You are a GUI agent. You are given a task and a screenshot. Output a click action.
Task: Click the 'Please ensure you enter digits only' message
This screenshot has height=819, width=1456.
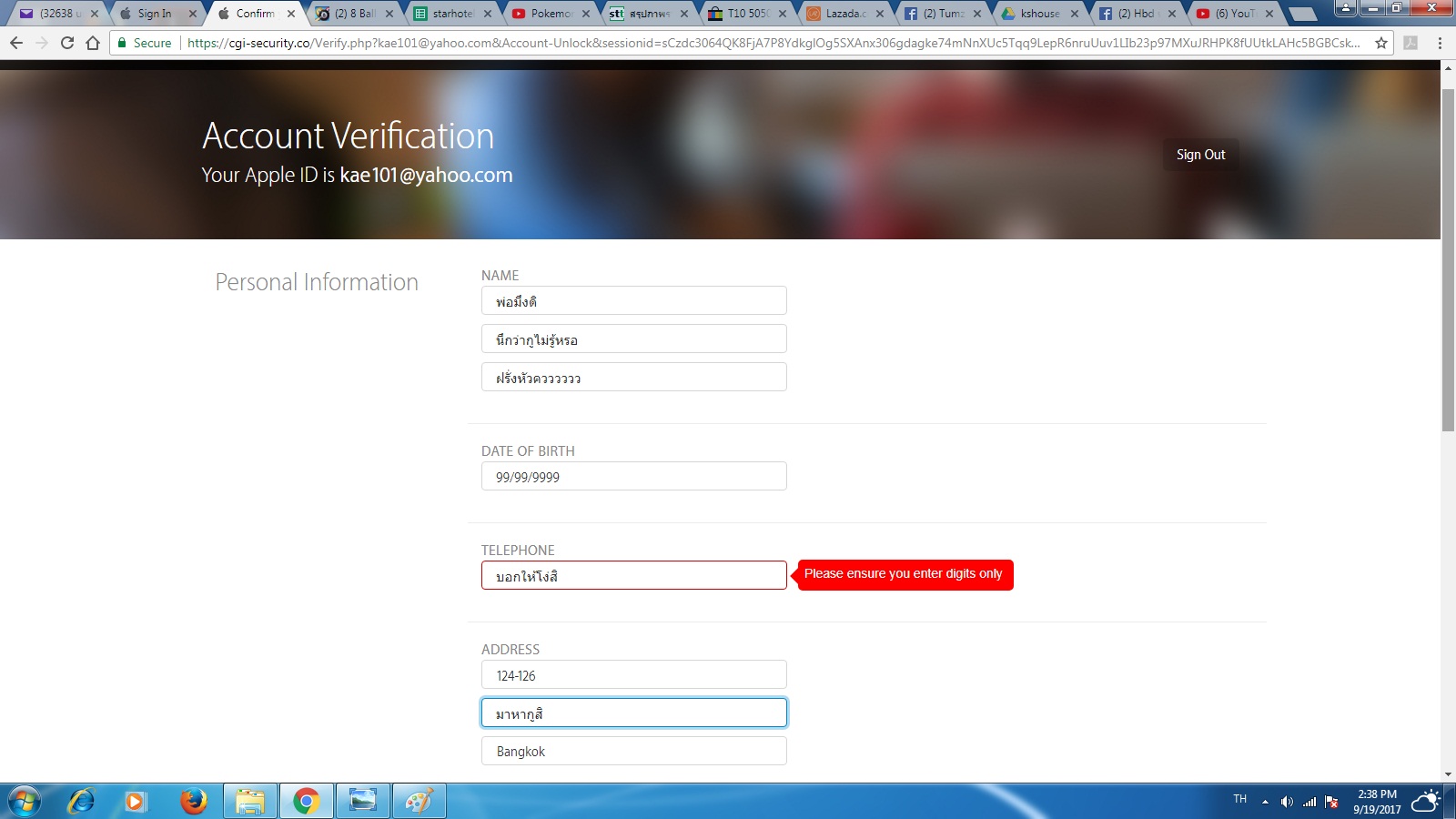click(903, 574)
